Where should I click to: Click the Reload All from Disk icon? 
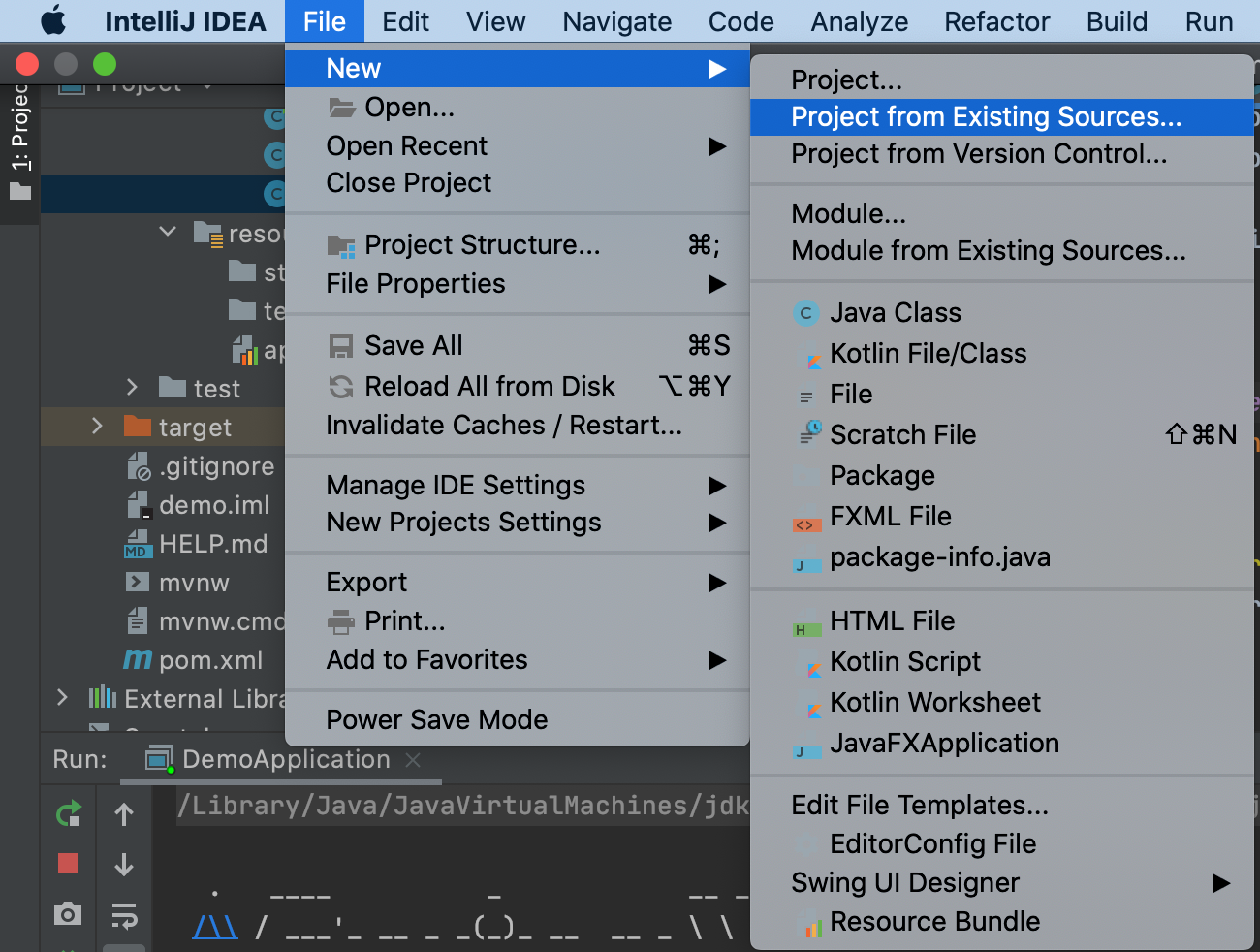[341, 387]
